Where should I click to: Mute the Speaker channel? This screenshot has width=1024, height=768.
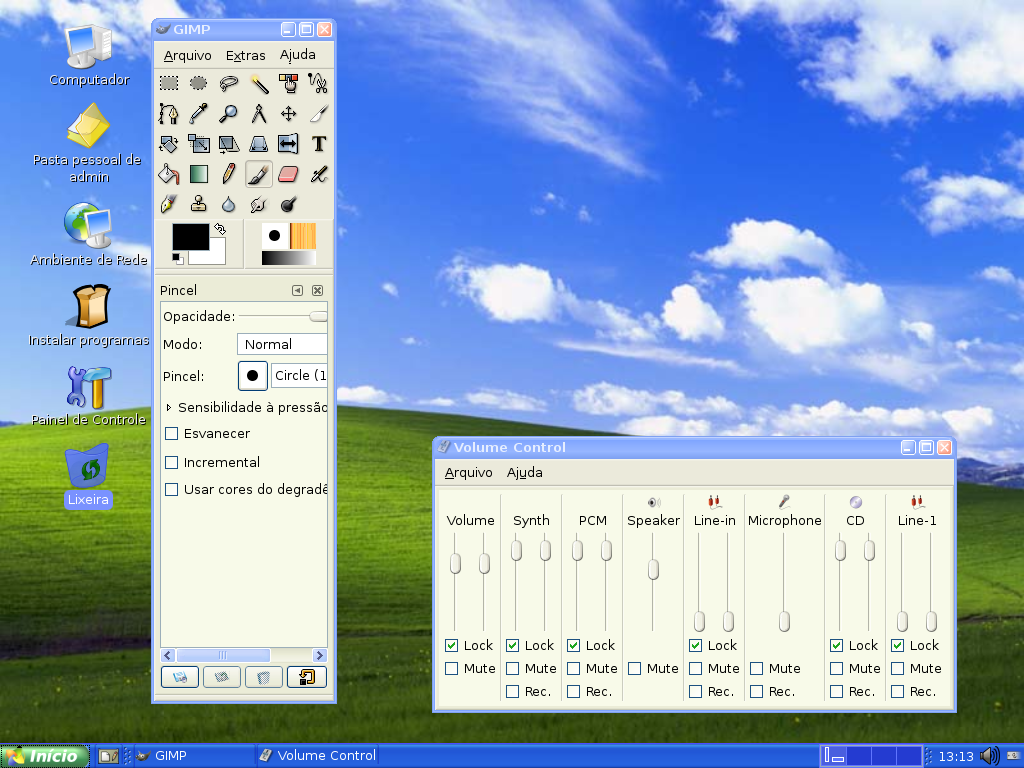[634, 669]
